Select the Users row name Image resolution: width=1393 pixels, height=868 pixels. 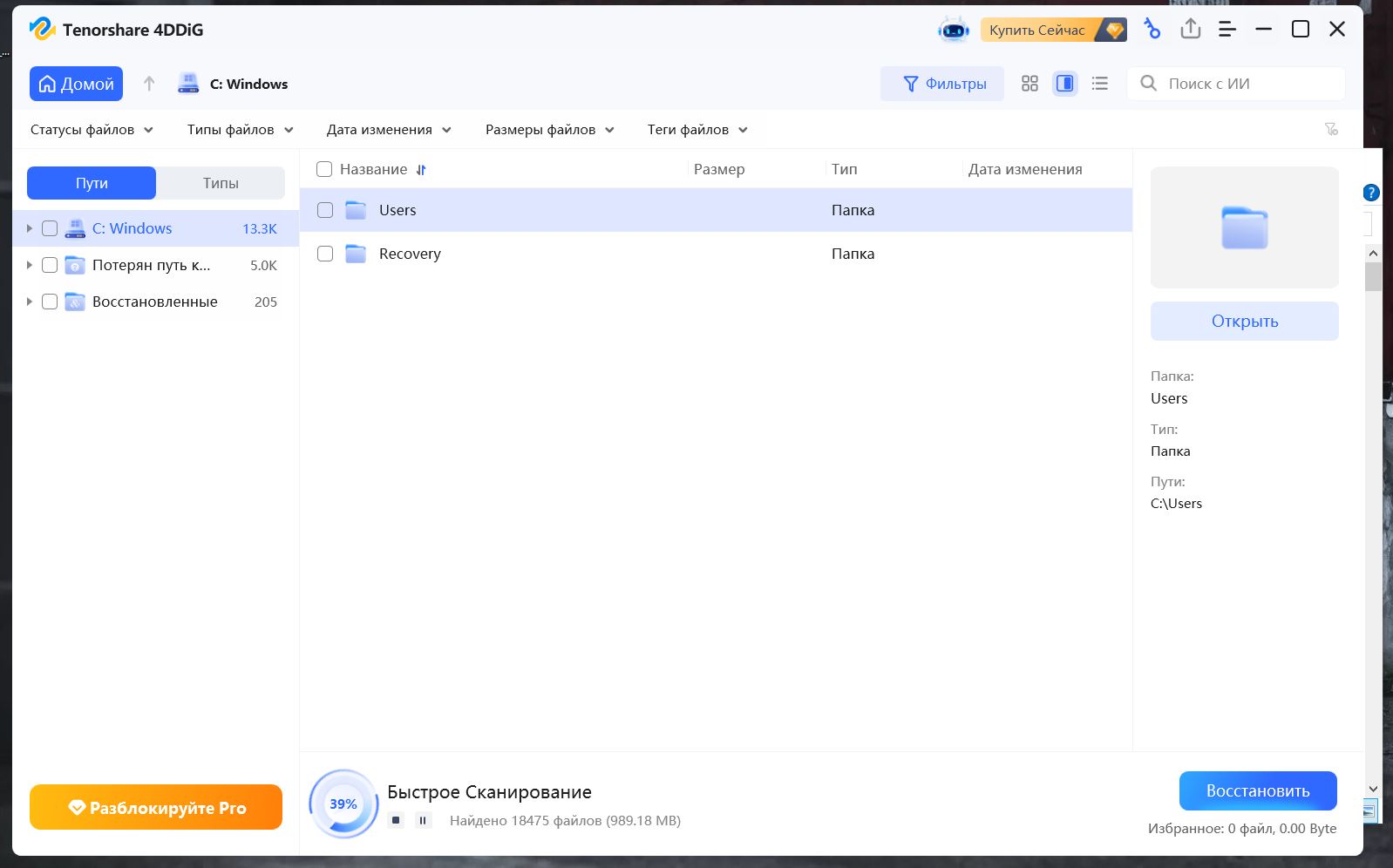click(x=398, y=210)
